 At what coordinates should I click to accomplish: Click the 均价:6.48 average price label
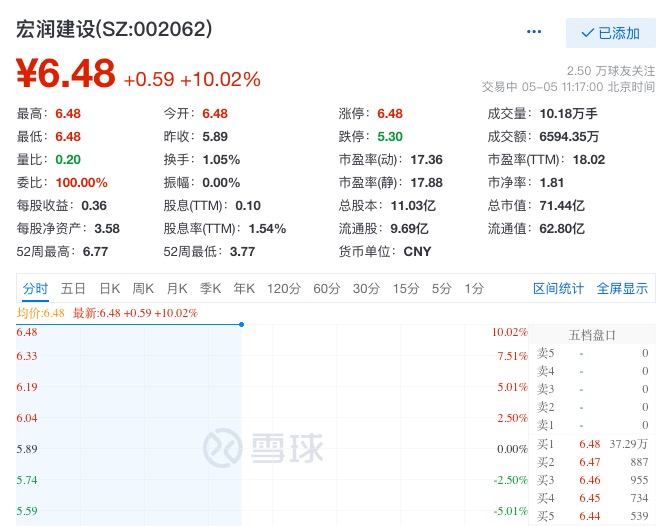pyautogui.click(x=41, y=313)
